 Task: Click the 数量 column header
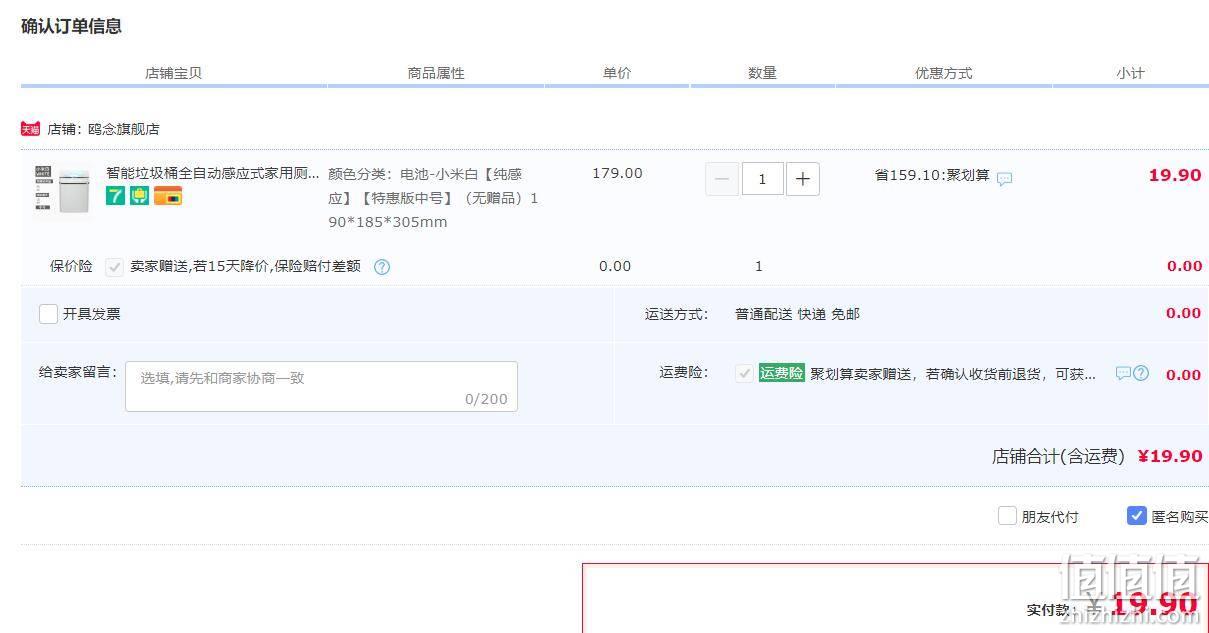pyautogui.click(x=763, y=73)
